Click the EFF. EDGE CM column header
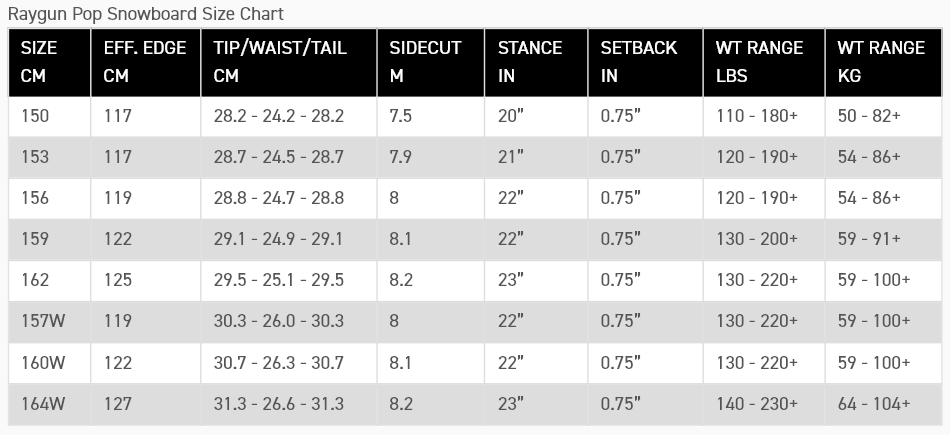The width and height of the screenshot is (950, 435). pos(144,61)
